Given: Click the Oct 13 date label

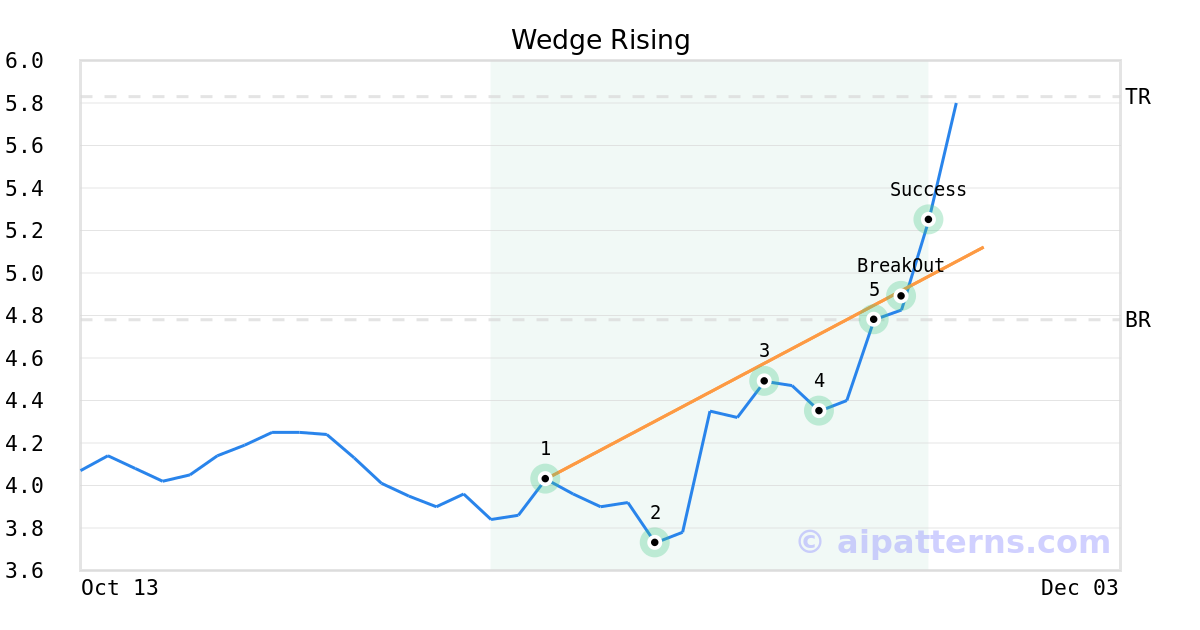Looking at the screenshot, I should [120, 588].
